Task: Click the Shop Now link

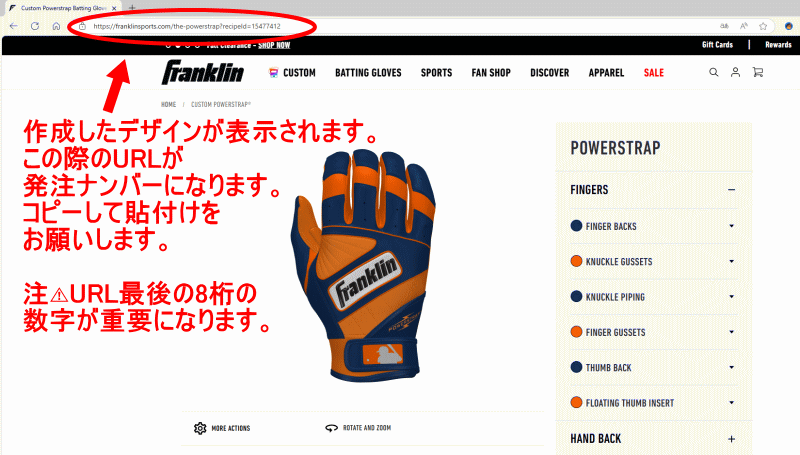Action: 274,45
